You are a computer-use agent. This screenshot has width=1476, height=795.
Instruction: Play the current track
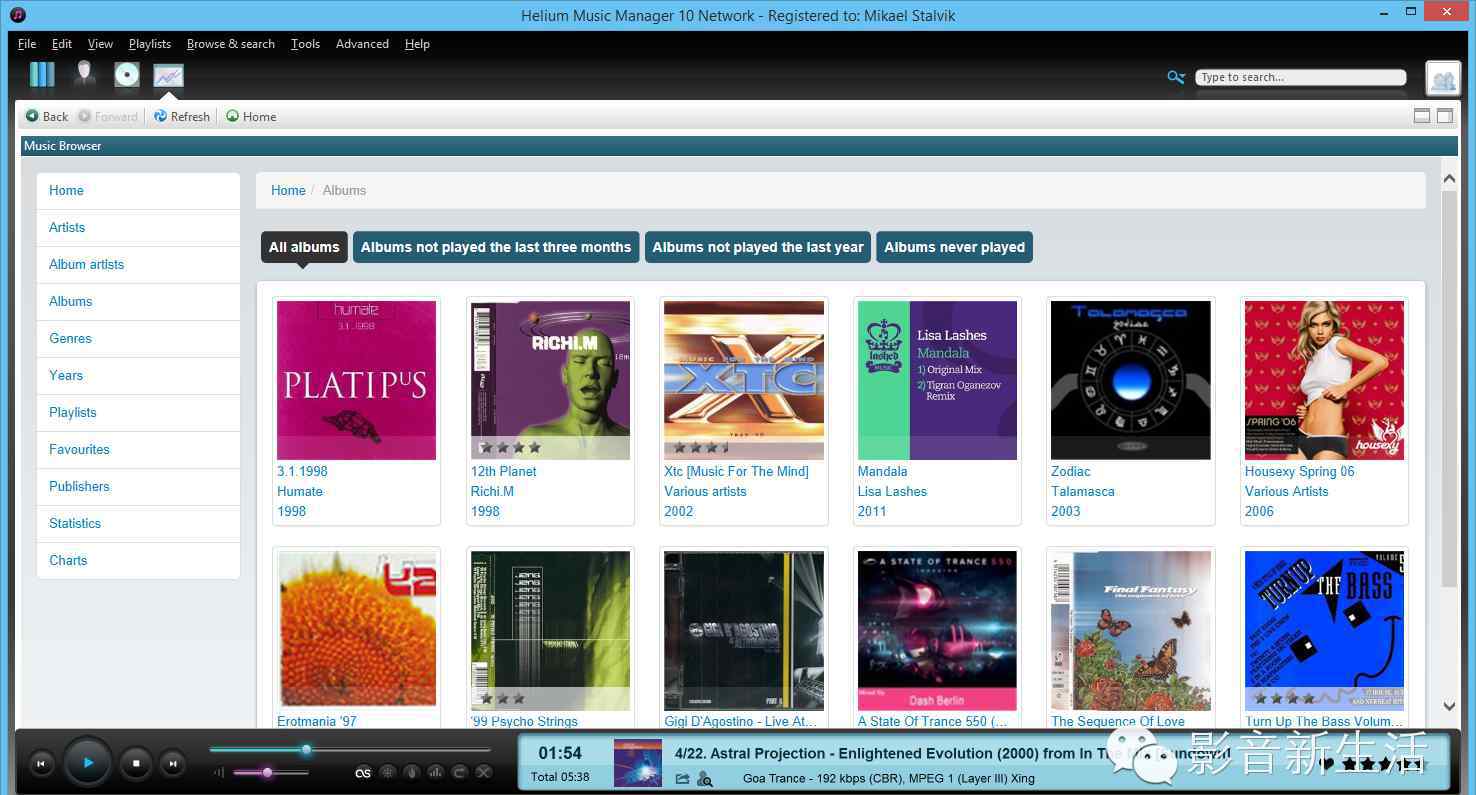(x=88, y=763)
